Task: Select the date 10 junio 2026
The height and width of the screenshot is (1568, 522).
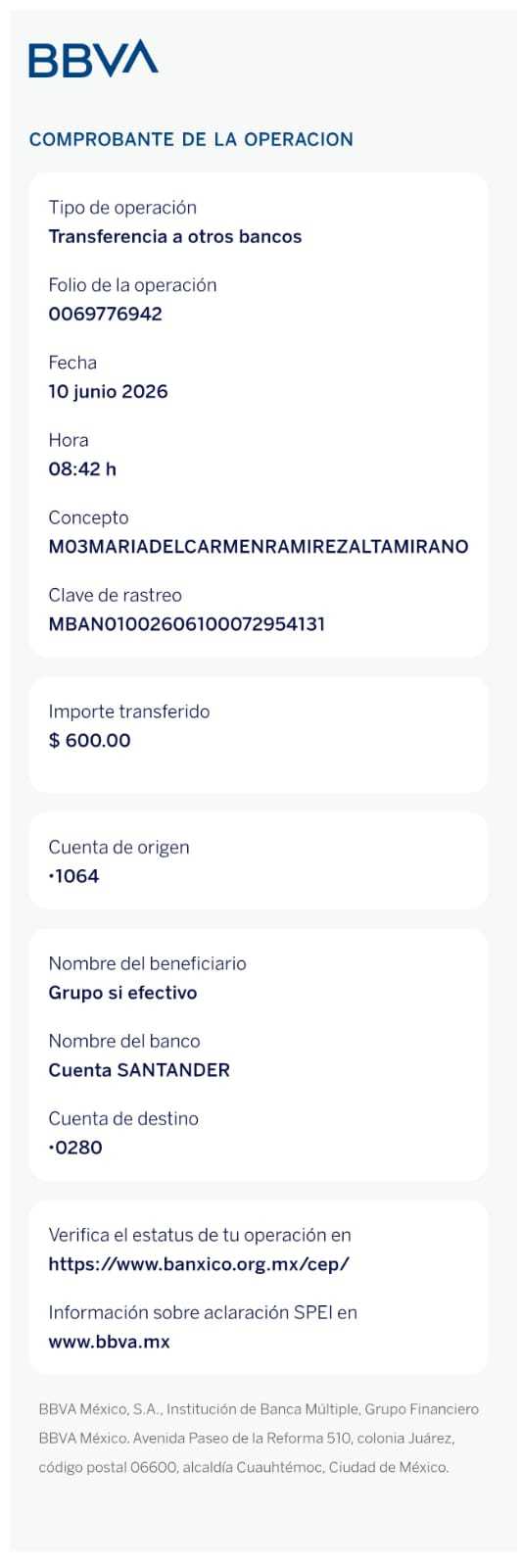Action: 108,392
